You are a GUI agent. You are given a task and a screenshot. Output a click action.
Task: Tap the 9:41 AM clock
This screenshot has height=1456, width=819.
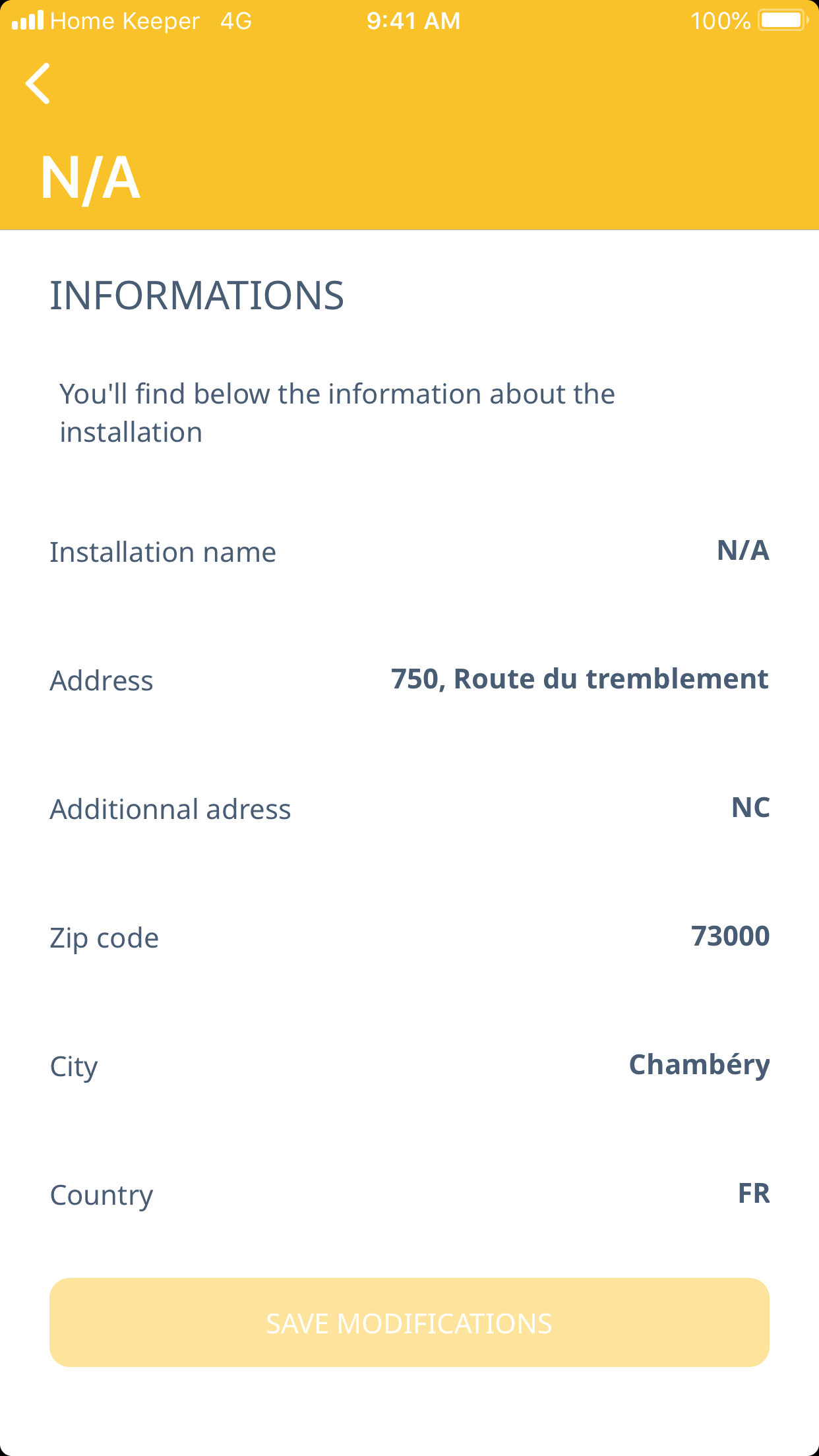point(413,21)
